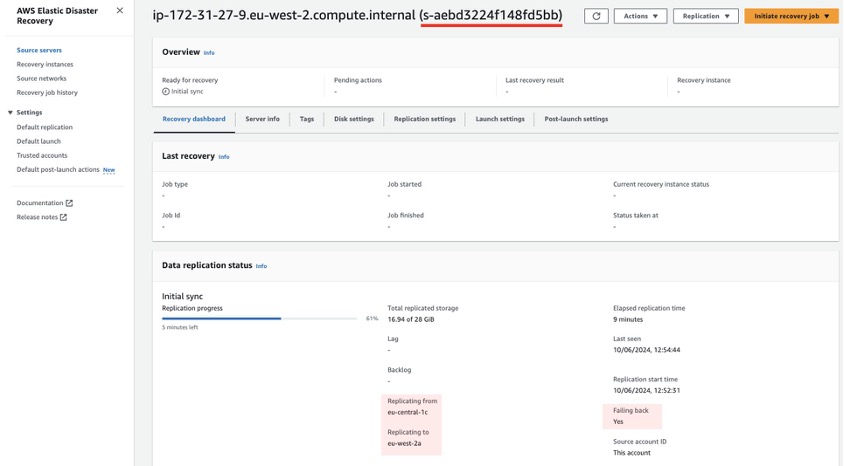This screenshot has width=844, height=466.
Task: Click the Initial sync clock status icon
Action: (x=166, y=91)
